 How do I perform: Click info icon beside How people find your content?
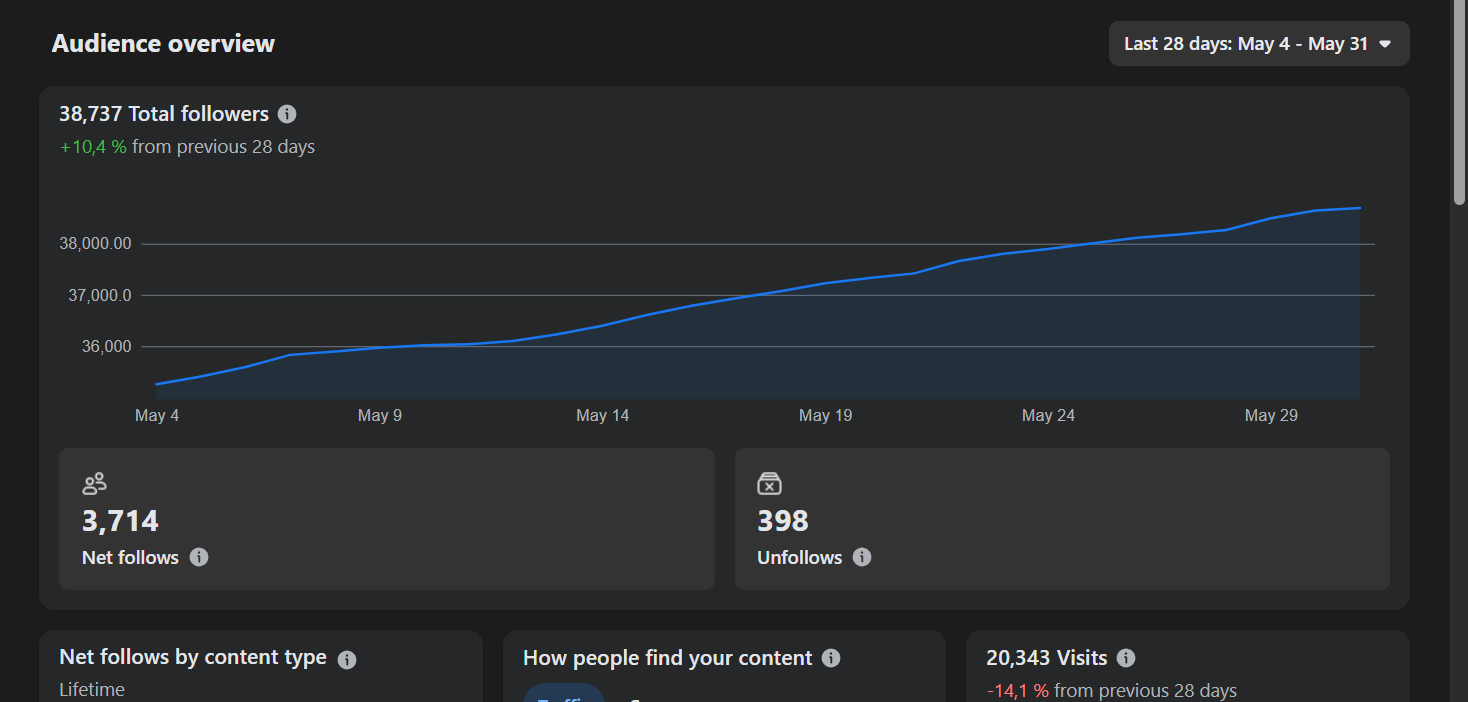pos(831,658)
